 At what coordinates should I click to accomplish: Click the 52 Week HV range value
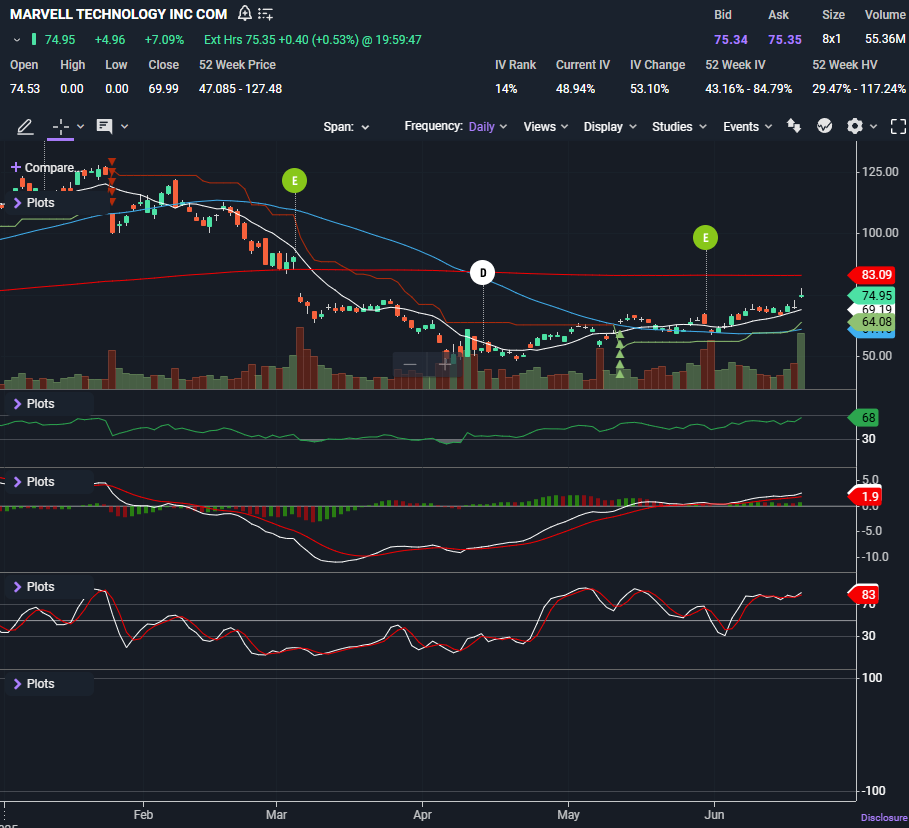coord(859,89)
